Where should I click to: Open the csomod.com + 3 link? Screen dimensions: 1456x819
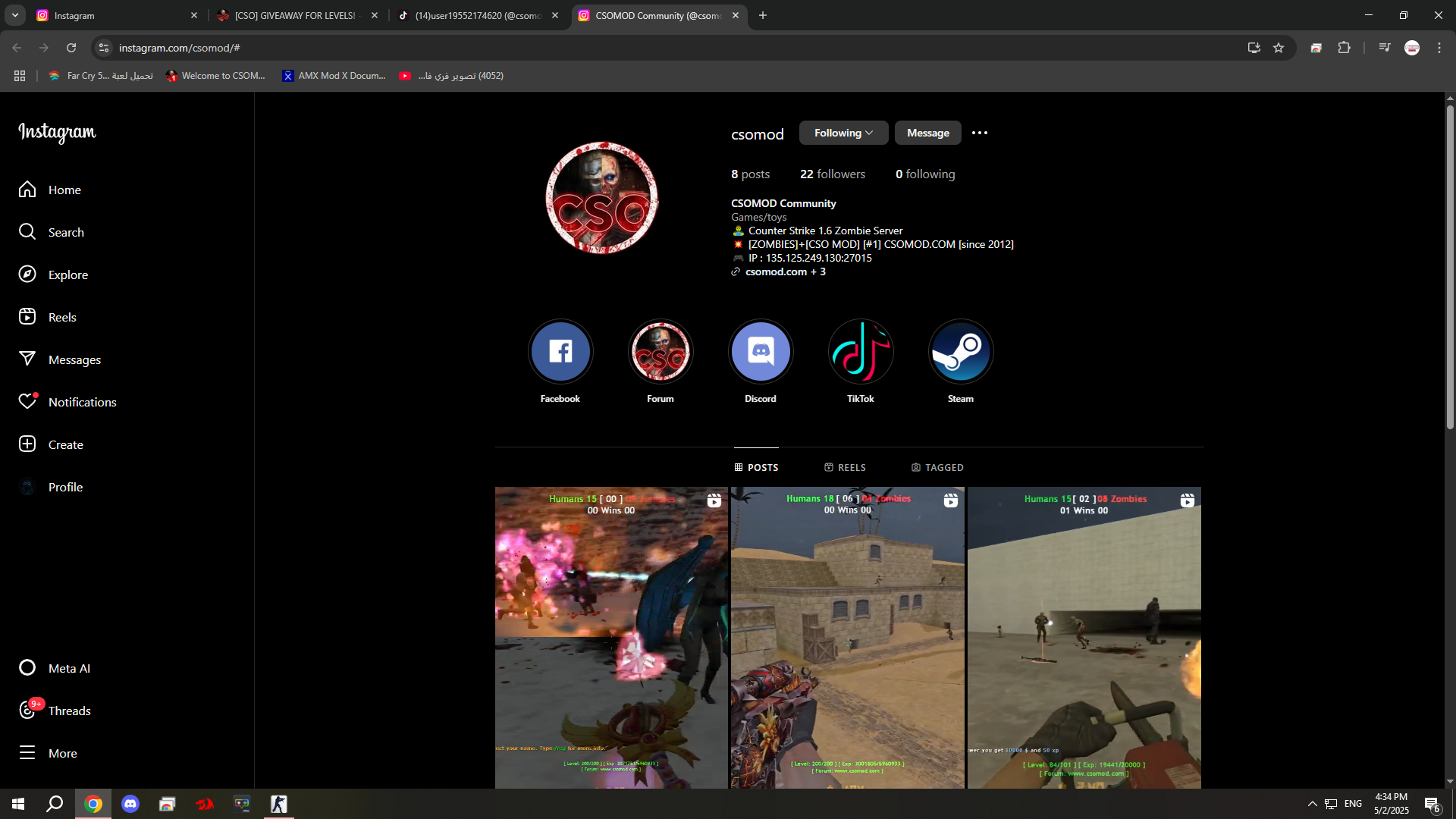pos(785,271)
